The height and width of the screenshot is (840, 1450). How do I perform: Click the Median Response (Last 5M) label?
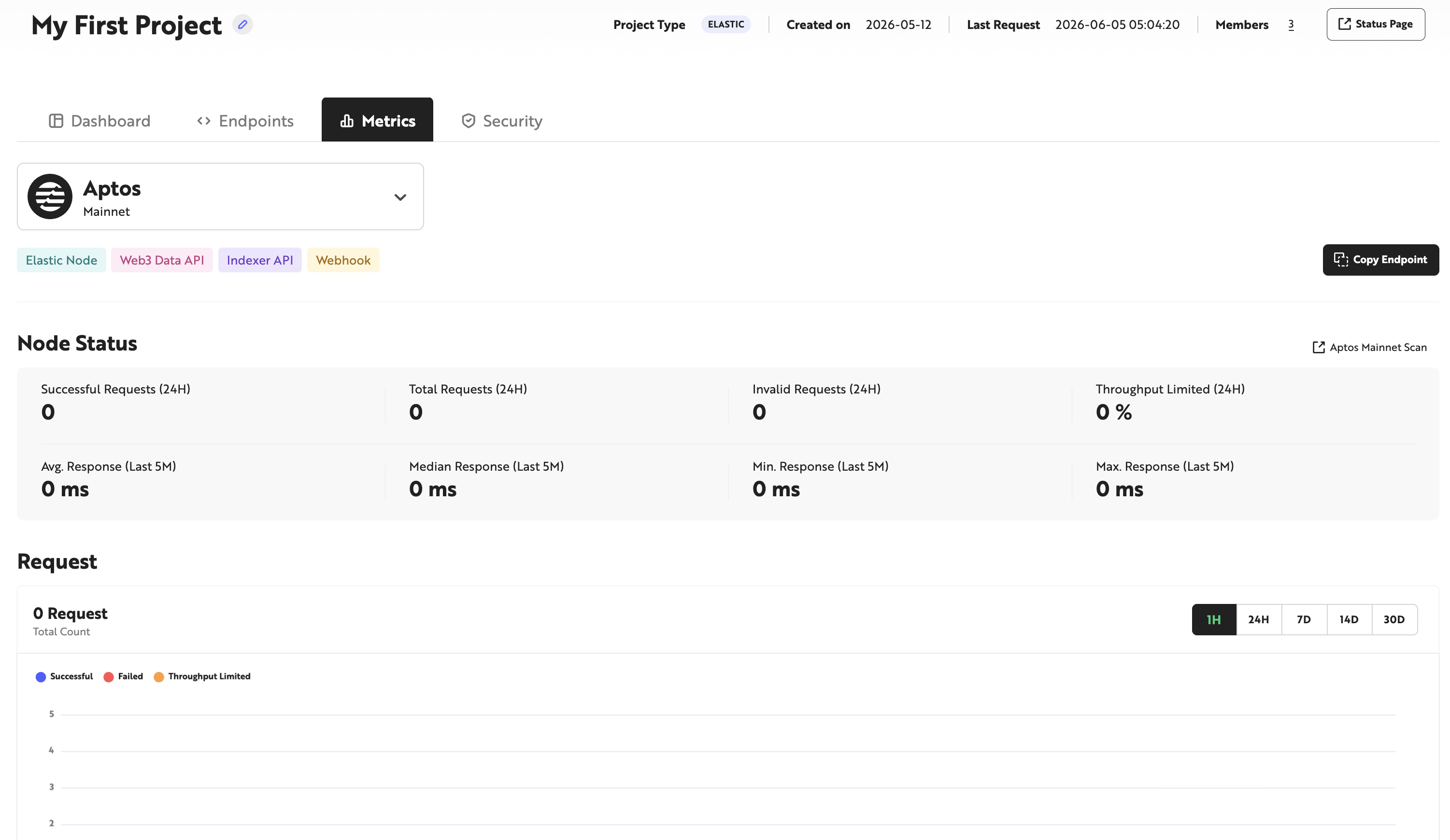[x=486, y=466]
